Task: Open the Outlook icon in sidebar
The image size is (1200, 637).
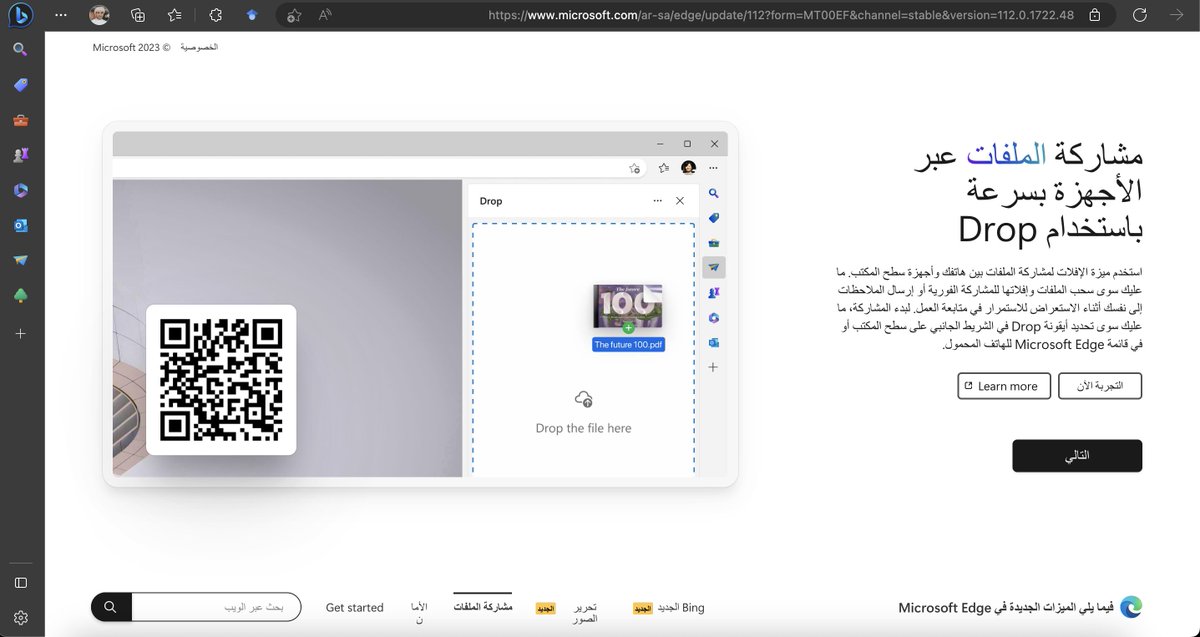Action: tap(20, 225)
